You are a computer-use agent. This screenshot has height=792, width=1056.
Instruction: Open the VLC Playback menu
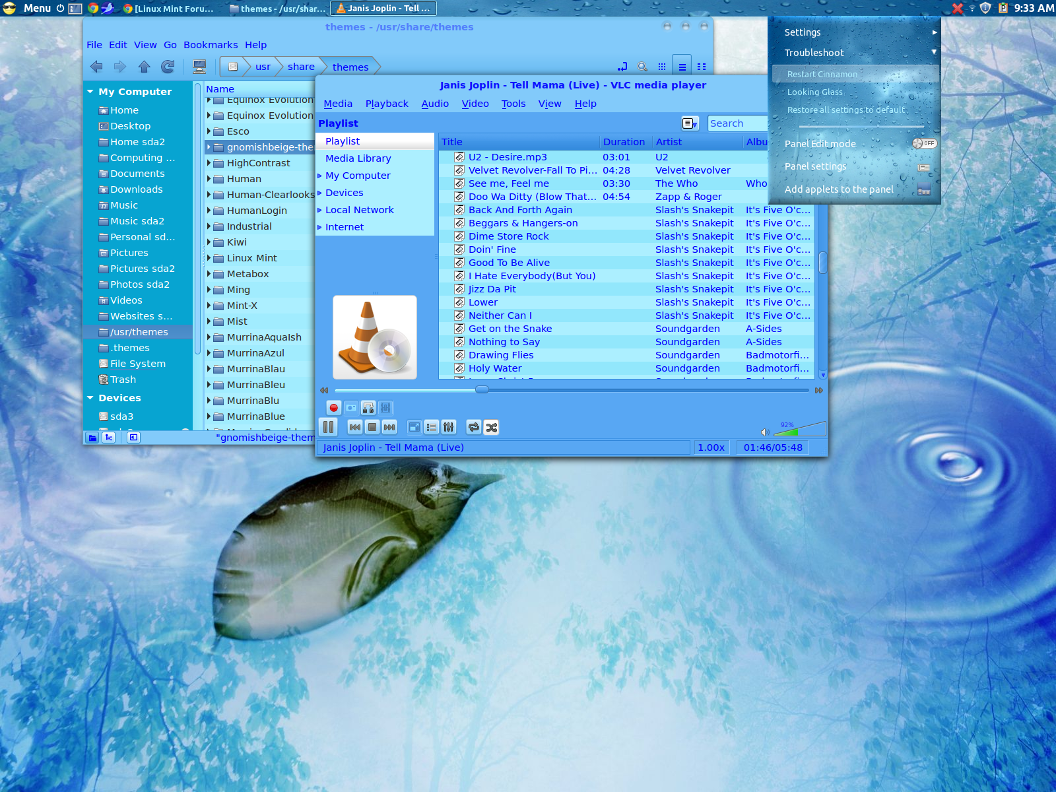pos(387,104)
